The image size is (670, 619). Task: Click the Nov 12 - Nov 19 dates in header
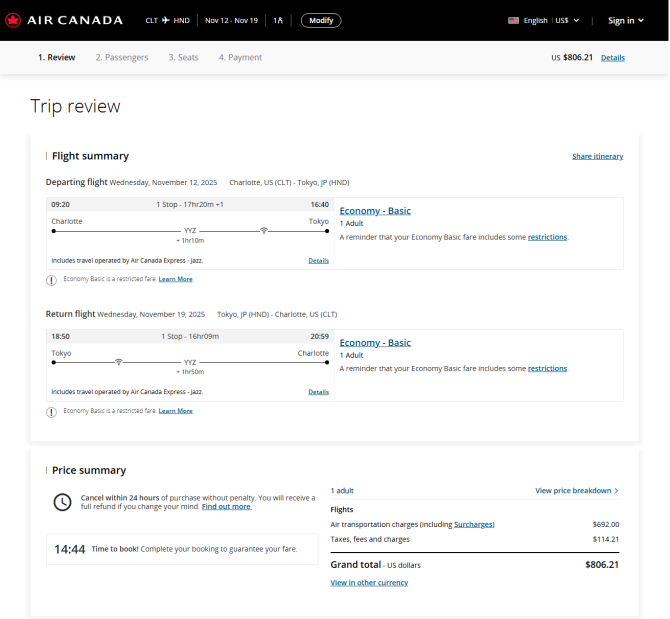(231, 20)
